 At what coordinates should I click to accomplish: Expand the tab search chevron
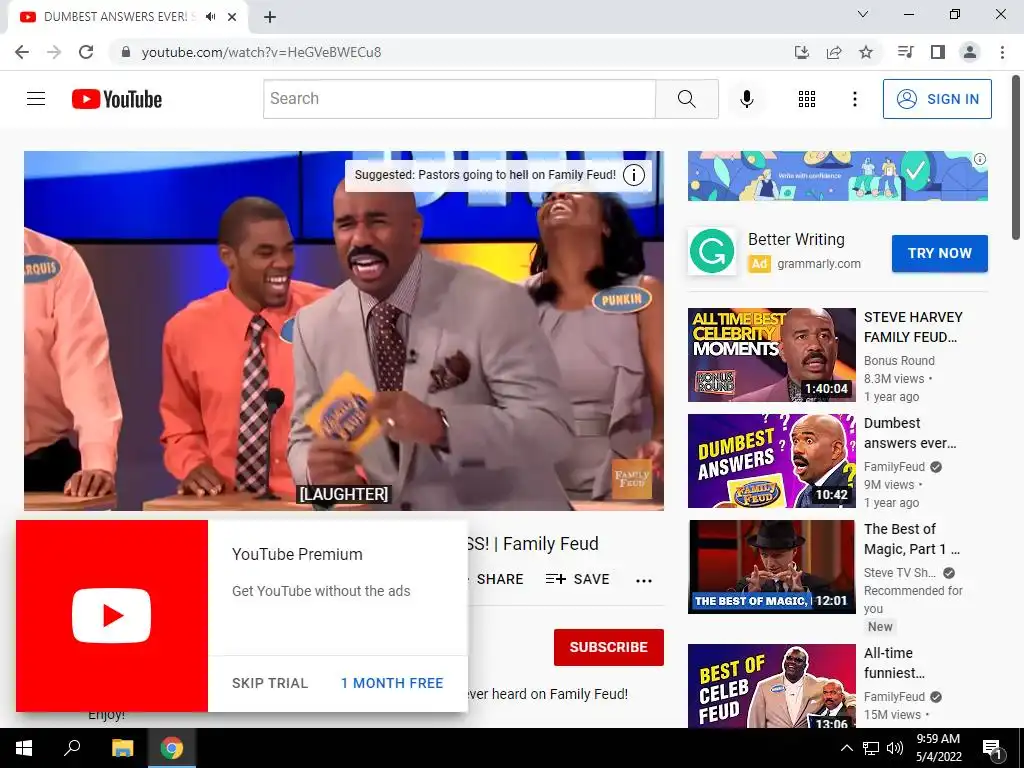coord(863,14)
